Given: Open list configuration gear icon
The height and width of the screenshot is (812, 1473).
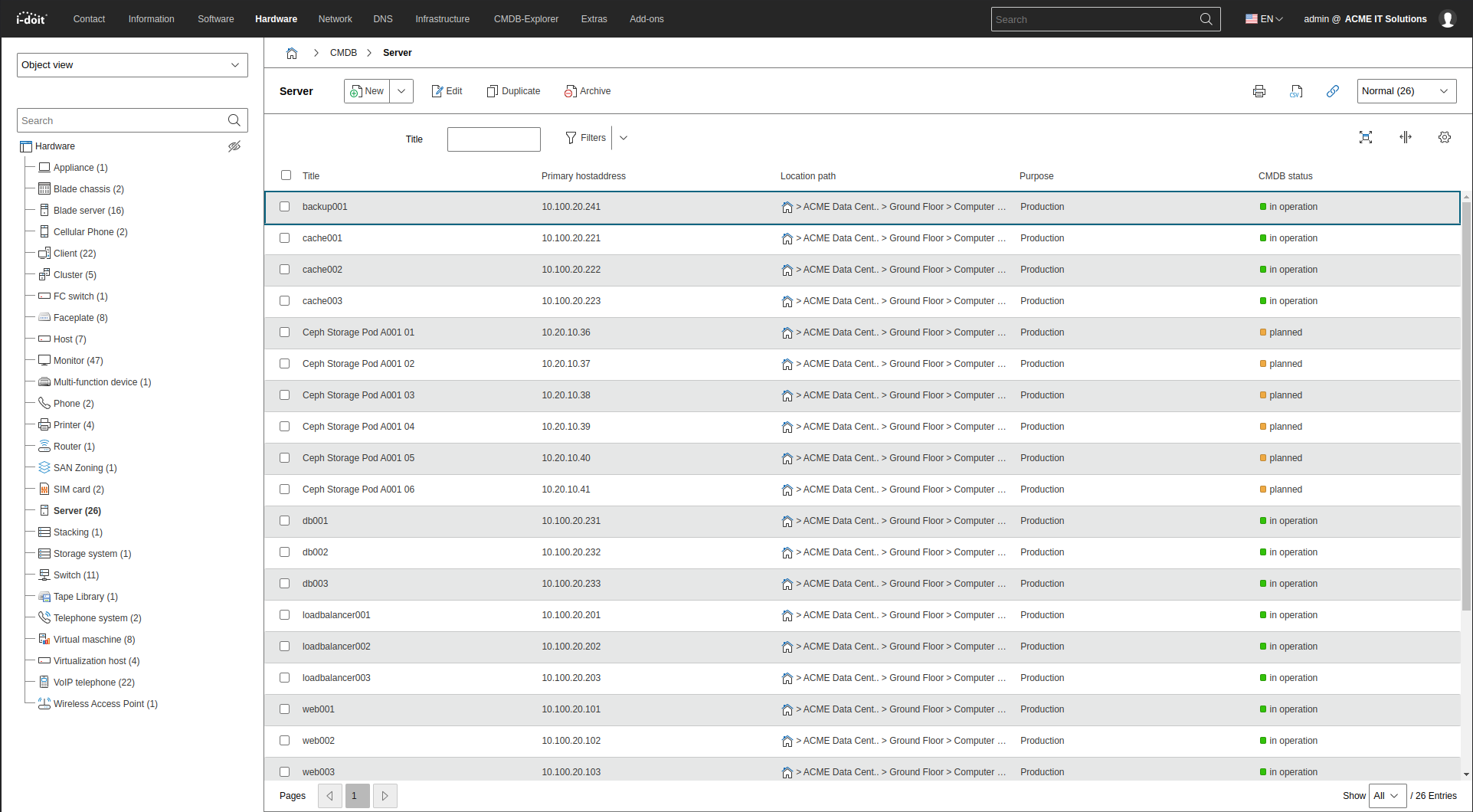Looking at the screenshot, I should pos(1445,137).
